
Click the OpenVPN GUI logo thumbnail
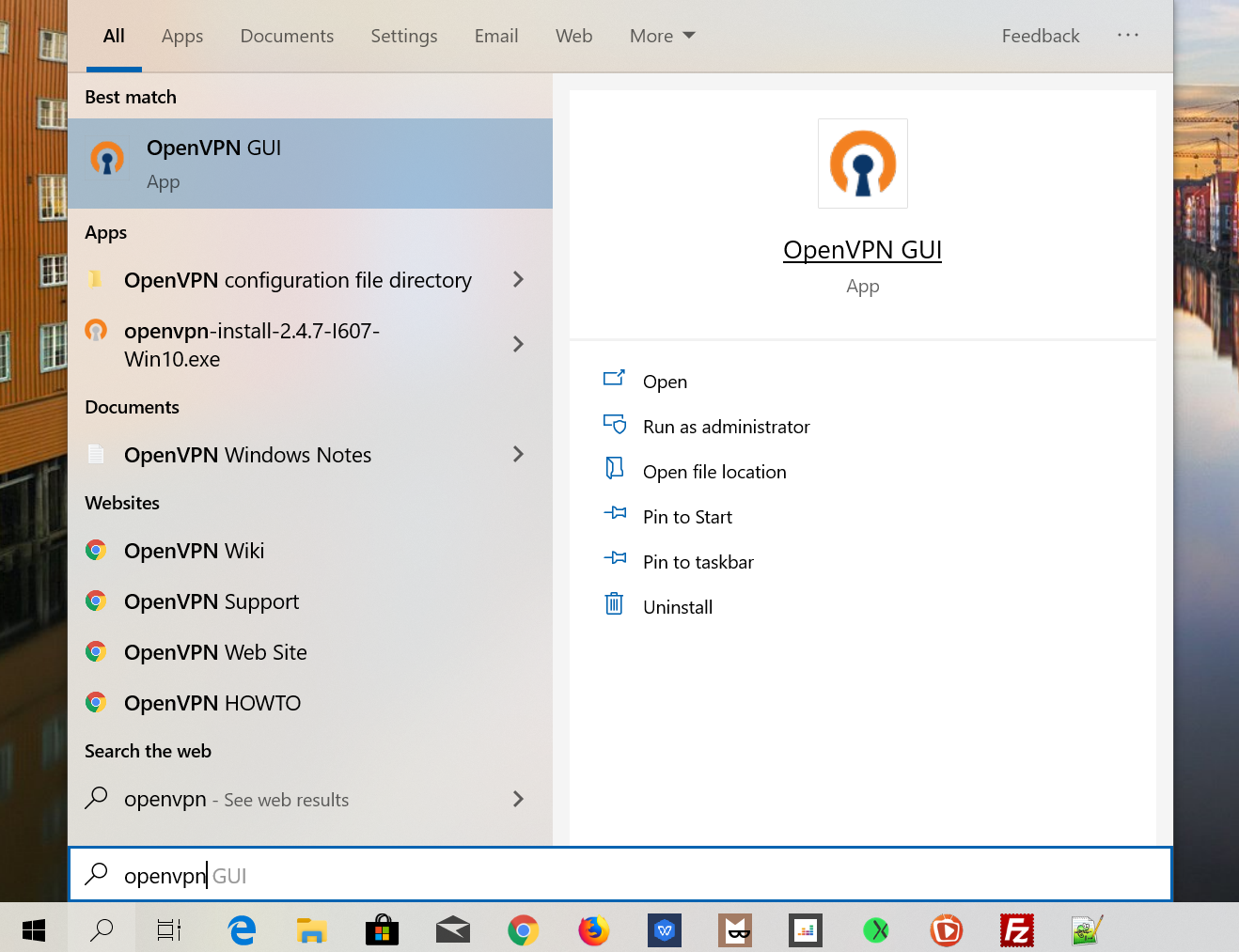tap(862, 163)
